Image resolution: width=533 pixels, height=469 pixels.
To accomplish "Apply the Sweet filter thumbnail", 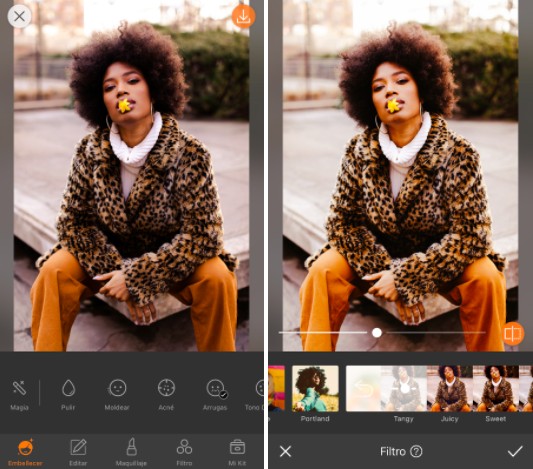I will coord(496,388).
